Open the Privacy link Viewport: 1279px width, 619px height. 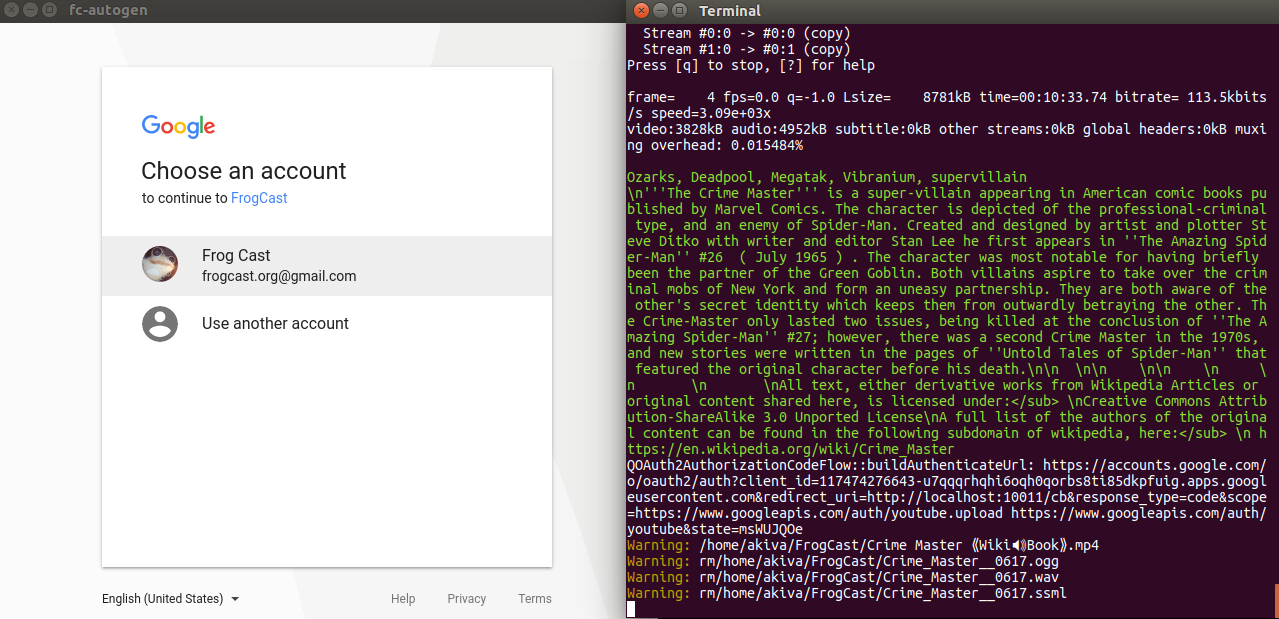pyautogui.click(x=466, y=599)
